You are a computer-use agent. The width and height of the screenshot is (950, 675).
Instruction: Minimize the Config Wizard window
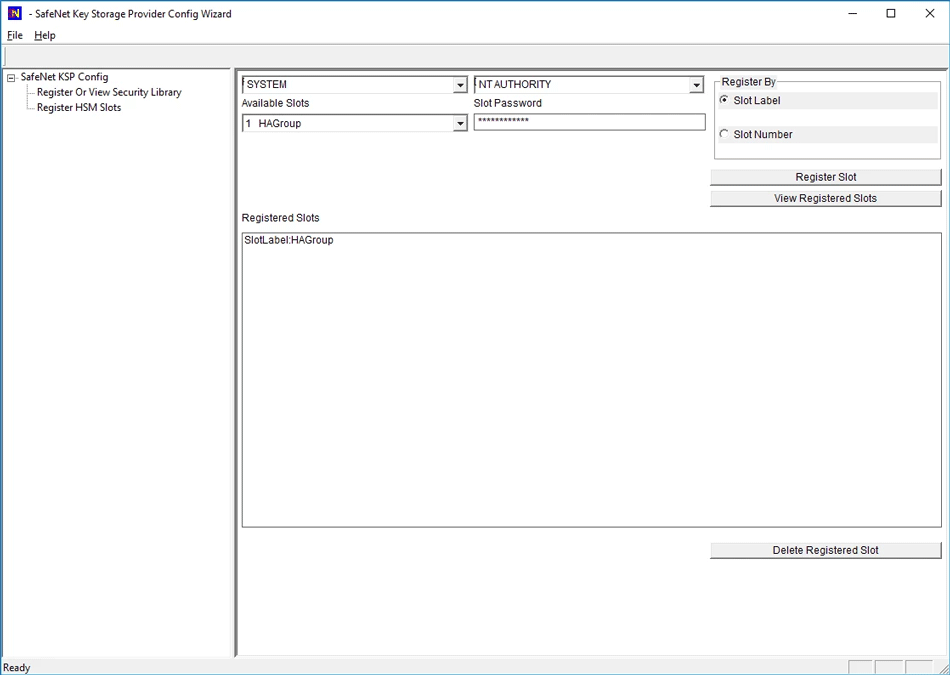(x=853, y=14)
